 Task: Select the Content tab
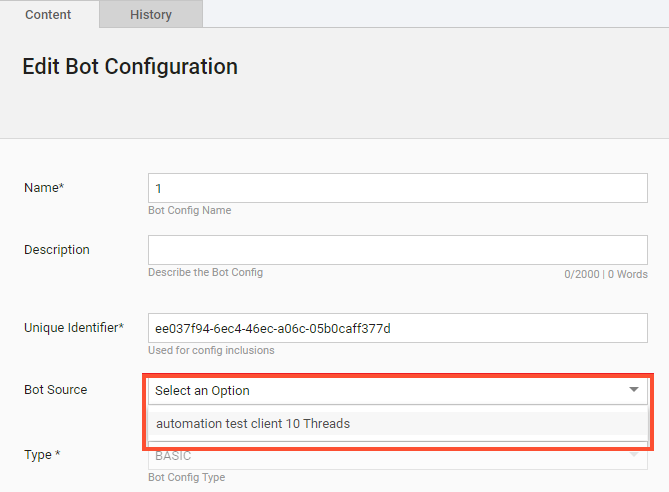tap(48, 15)
